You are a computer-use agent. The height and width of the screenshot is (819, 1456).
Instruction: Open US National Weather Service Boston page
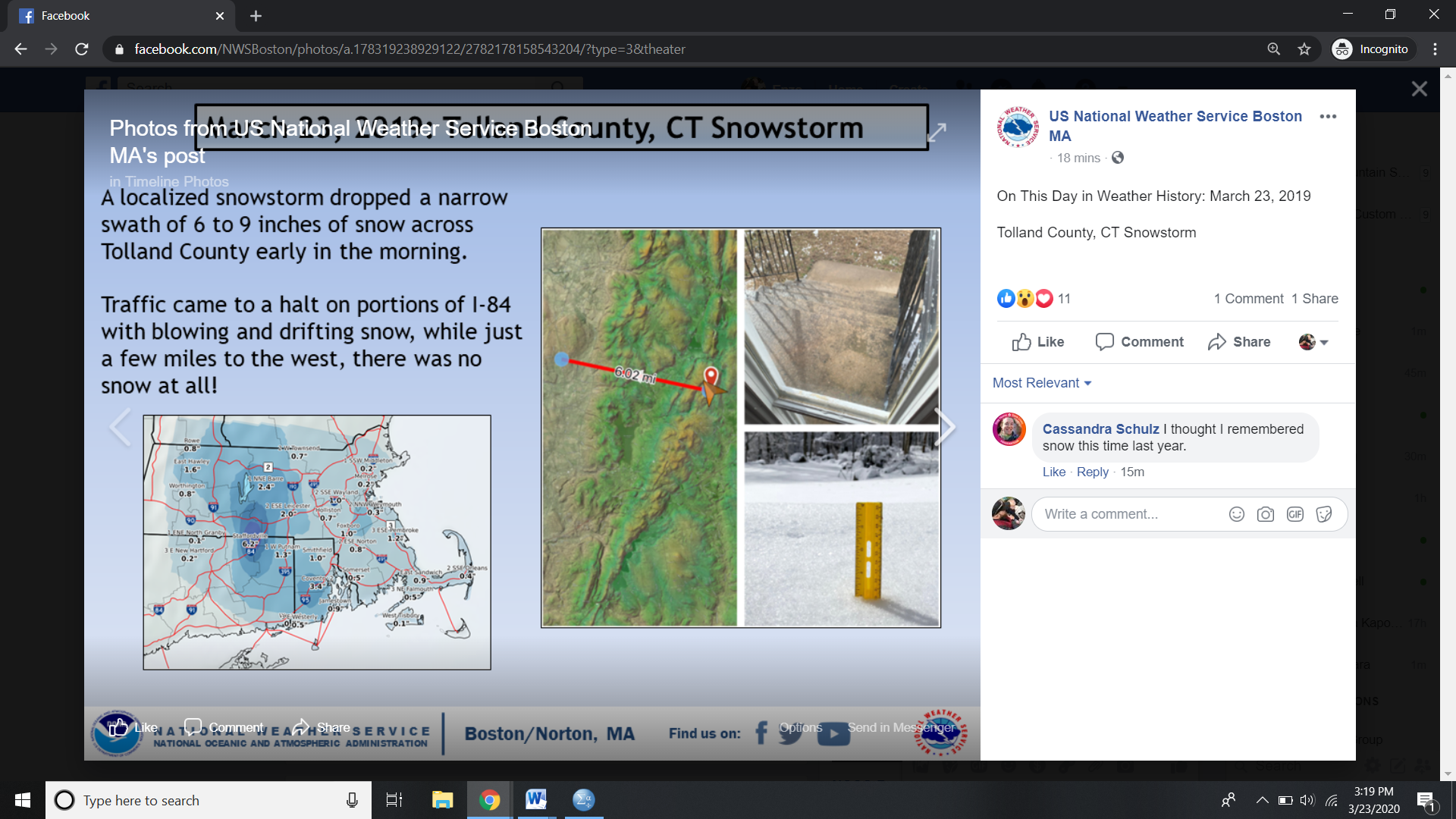click(x=1175, y=126)
